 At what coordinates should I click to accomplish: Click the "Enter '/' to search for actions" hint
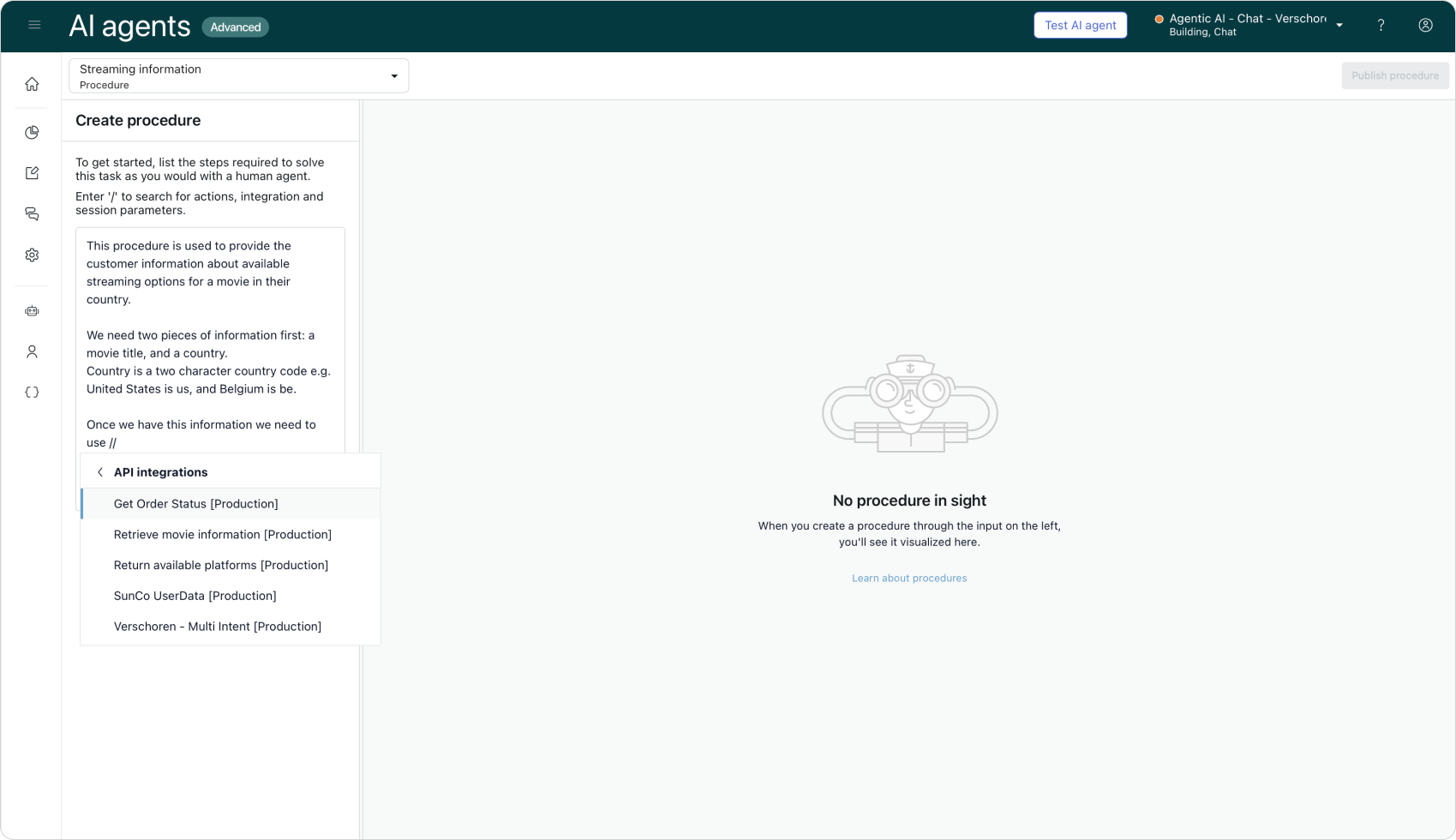click(x=200, y=204)
